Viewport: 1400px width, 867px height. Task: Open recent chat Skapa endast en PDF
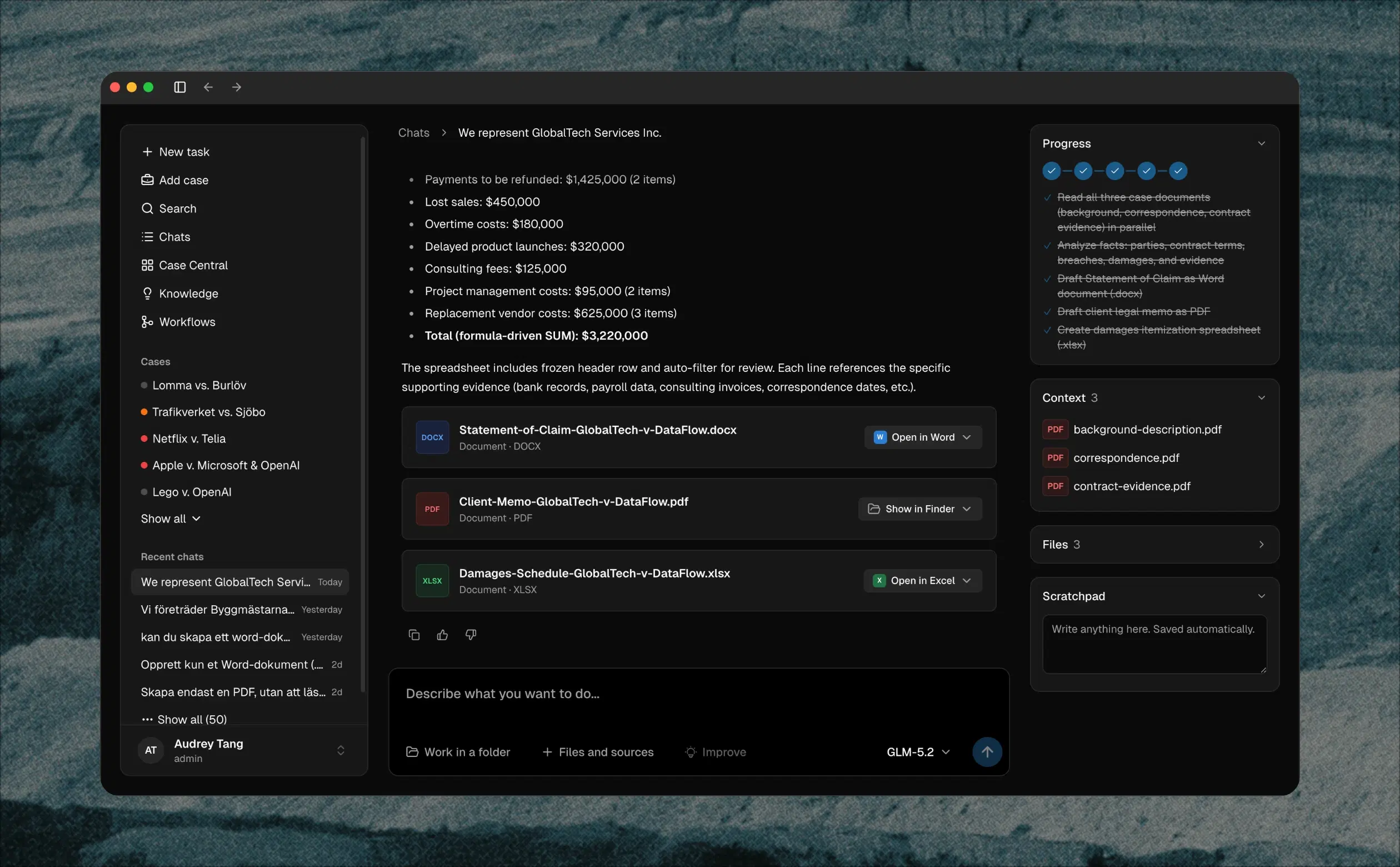click(x=240, y=692)
